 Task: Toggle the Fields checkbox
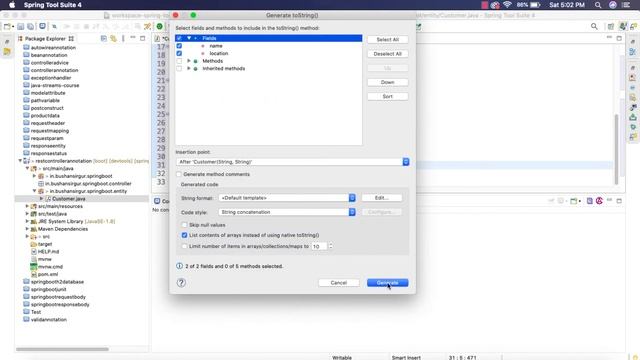(x=179, y=38)
